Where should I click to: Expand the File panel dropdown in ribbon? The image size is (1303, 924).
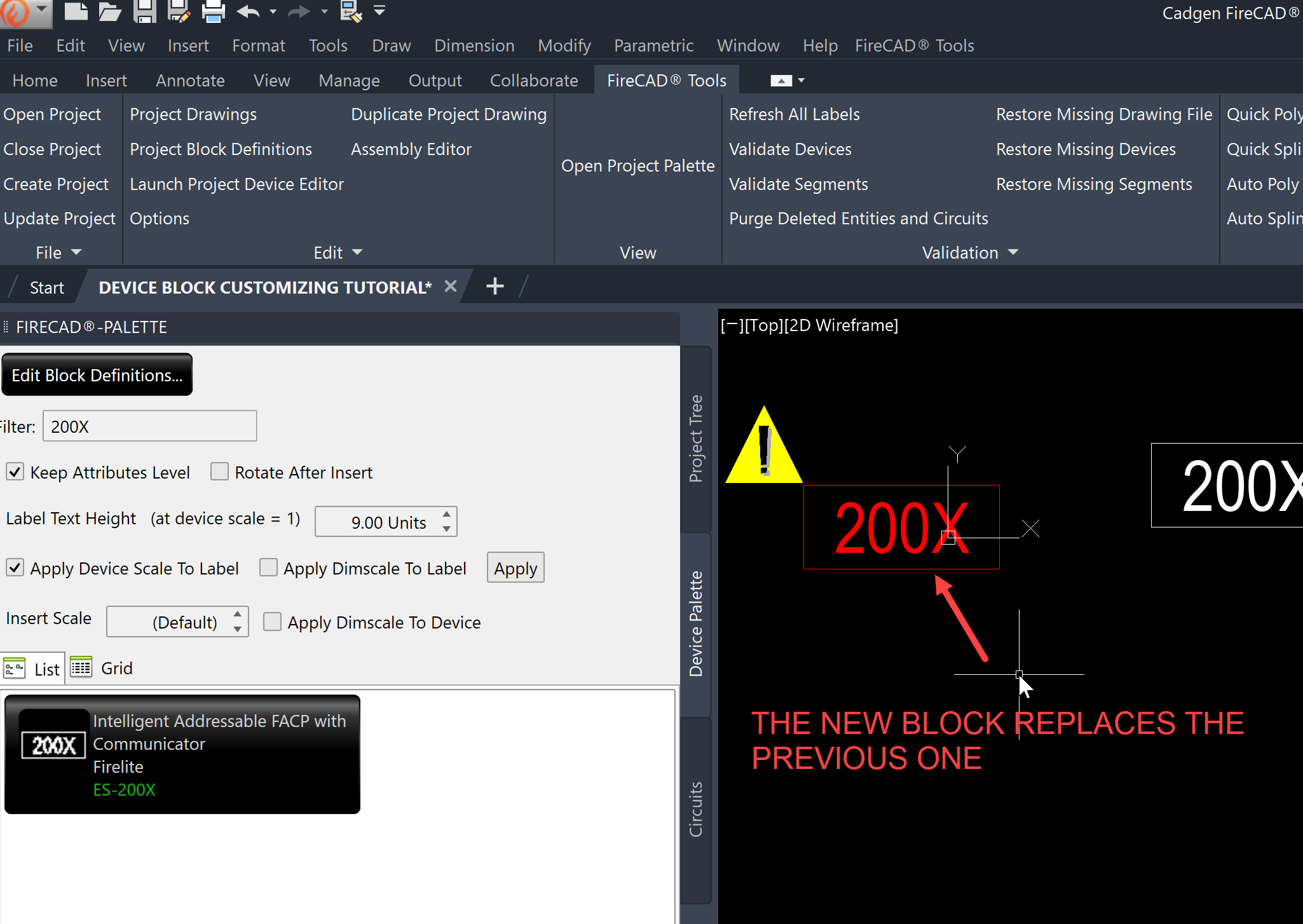tap(76, 252)
